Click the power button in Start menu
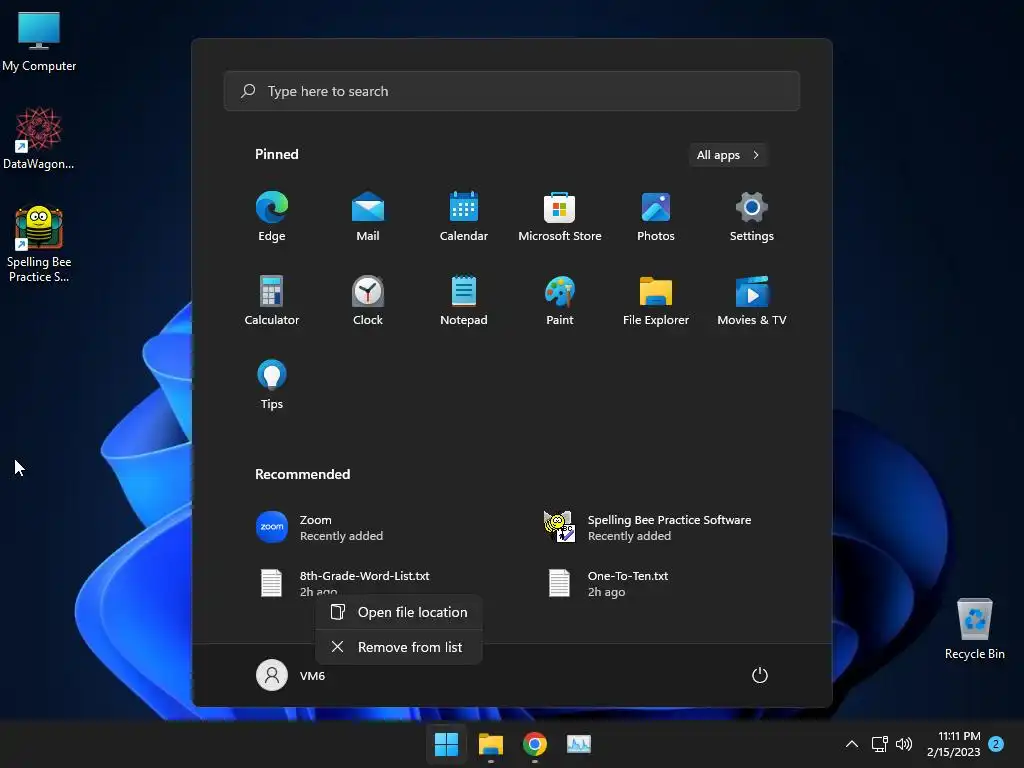This screenshot has width=1024, height=768. (760, 675)
